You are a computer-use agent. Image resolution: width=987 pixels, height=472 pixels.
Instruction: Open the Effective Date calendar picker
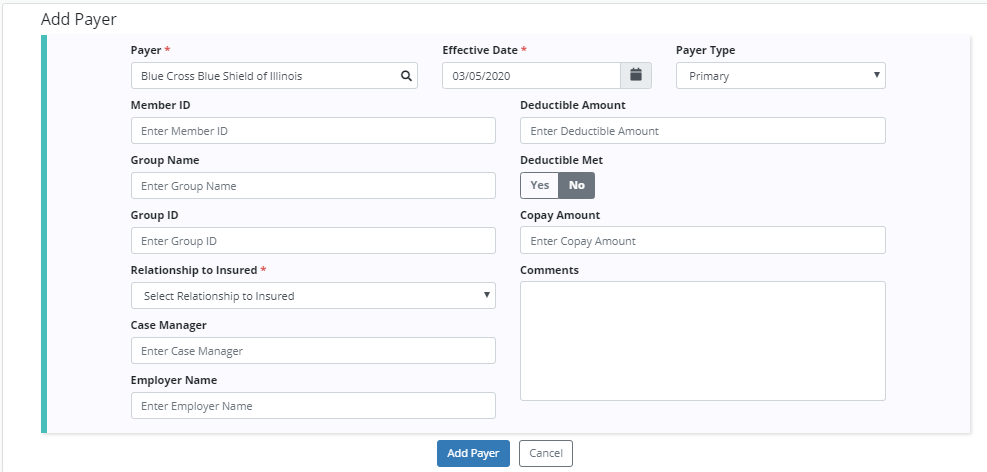click(x=635, y=76)
